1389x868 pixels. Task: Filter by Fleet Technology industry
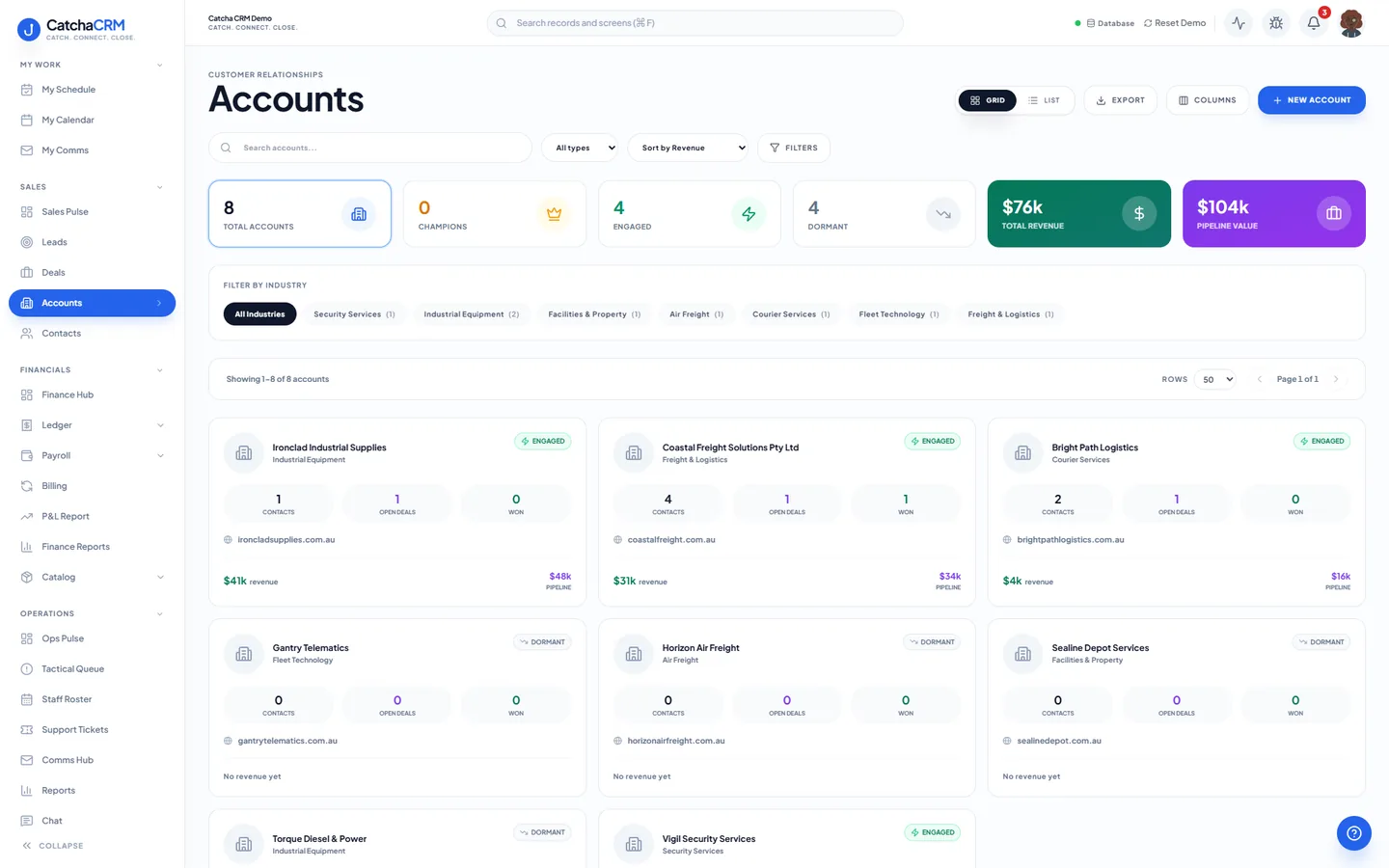pos(899,314)
